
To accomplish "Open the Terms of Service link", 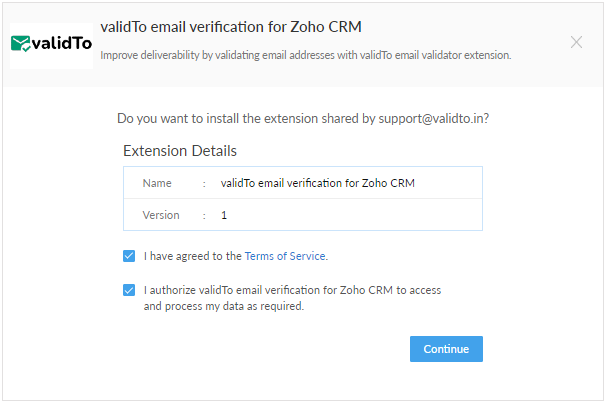I will click(285, 256).
